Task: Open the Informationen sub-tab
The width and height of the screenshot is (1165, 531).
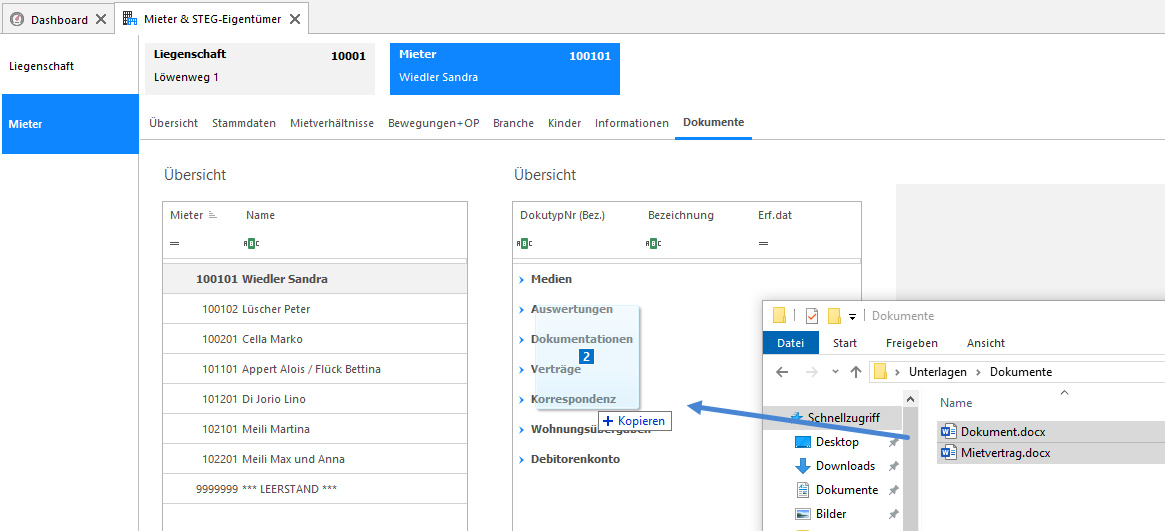Action: [x=632, y=123]
